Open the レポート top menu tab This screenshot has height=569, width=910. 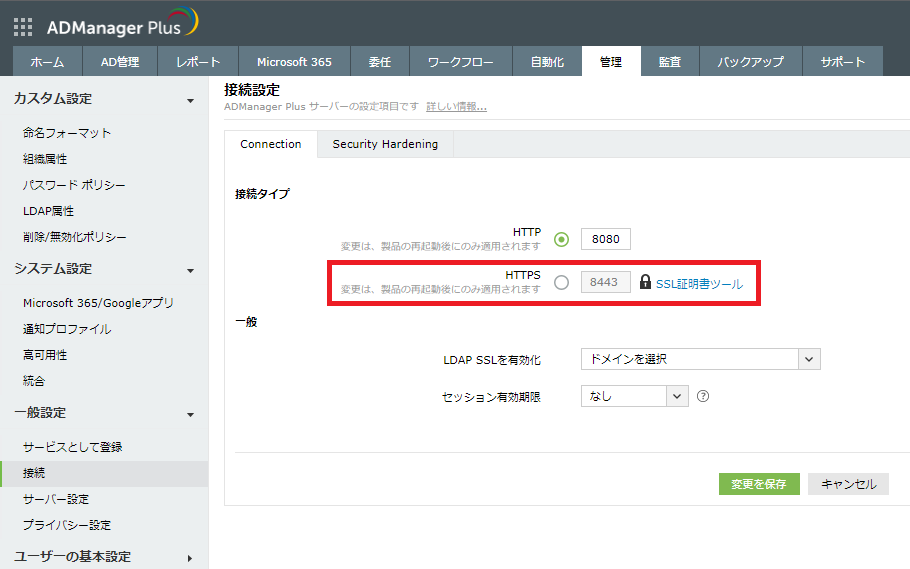(x=198, y=62)
